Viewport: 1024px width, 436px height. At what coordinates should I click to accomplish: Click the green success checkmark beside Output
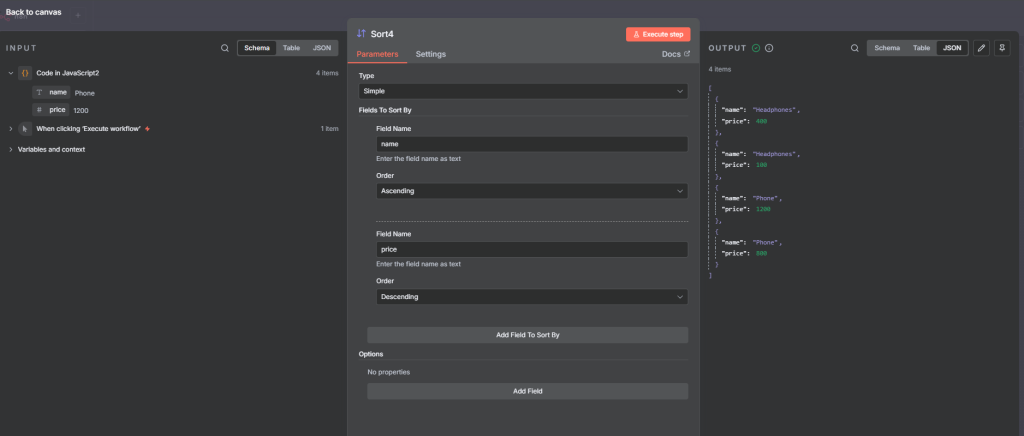click(756, 48)
